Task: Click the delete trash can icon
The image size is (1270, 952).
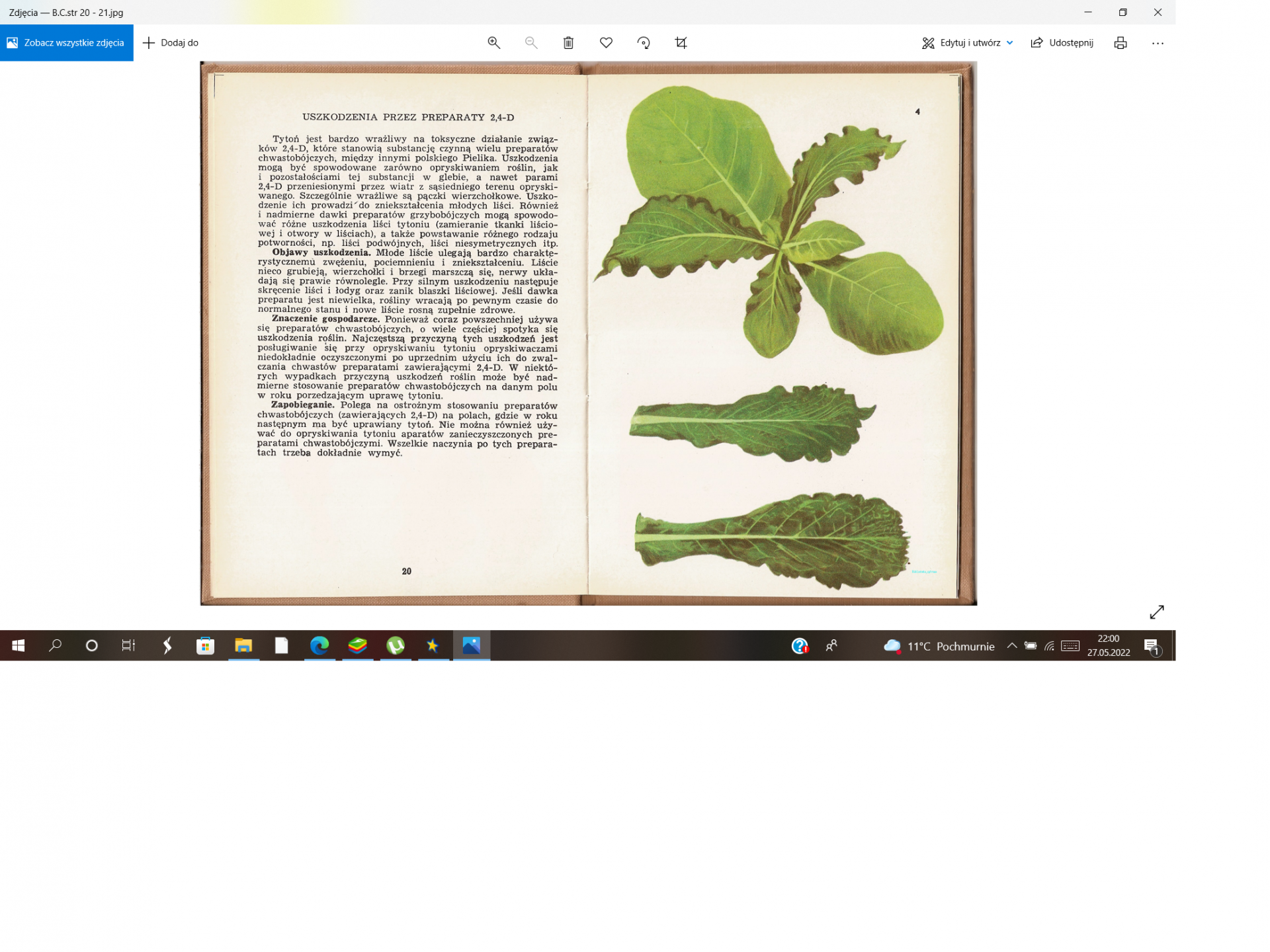Action: pyautogui.click(x=568, y=43)
